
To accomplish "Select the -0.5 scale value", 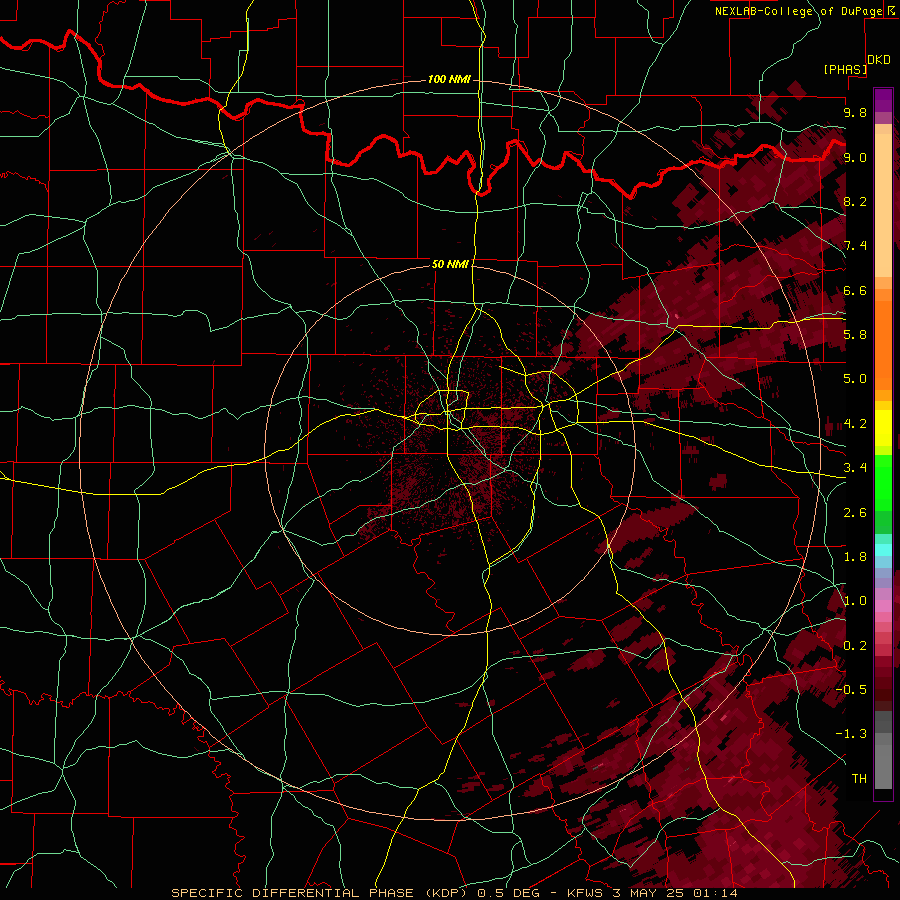I will tap(851, 690).
